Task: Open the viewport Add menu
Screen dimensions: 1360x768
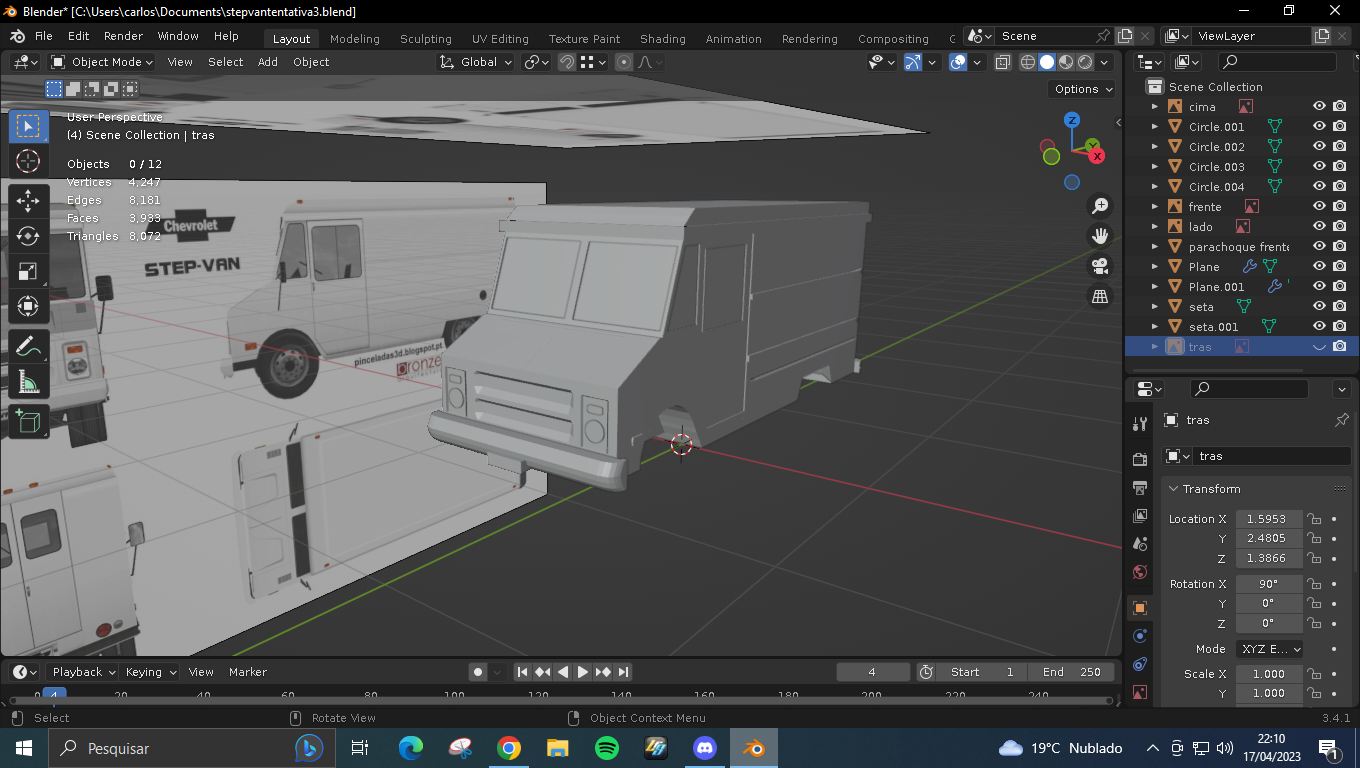Action: point(268,62)
